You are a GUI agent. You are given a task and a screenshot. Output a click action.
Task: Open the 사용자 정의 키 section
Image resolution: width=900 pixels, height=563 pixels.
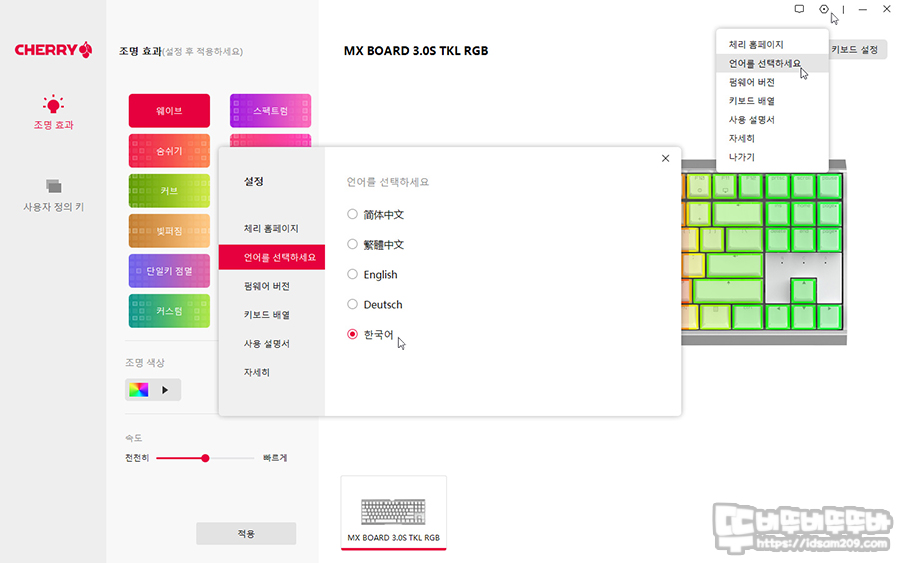[53, 196]
